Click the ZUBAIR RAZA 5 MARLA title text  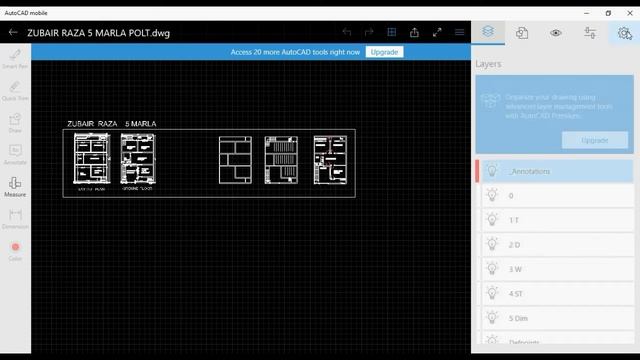[x=111, y=124]
